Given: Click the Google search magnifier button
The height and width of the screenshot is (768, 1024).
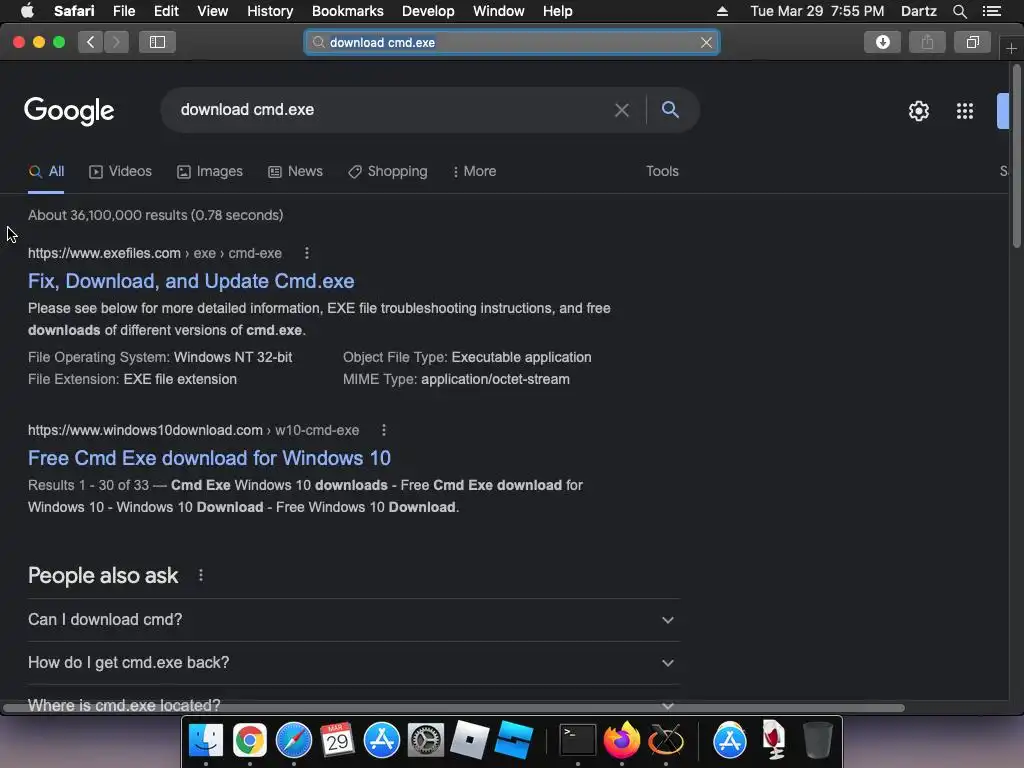Looking at the screenshot, I should coord(670,110).
